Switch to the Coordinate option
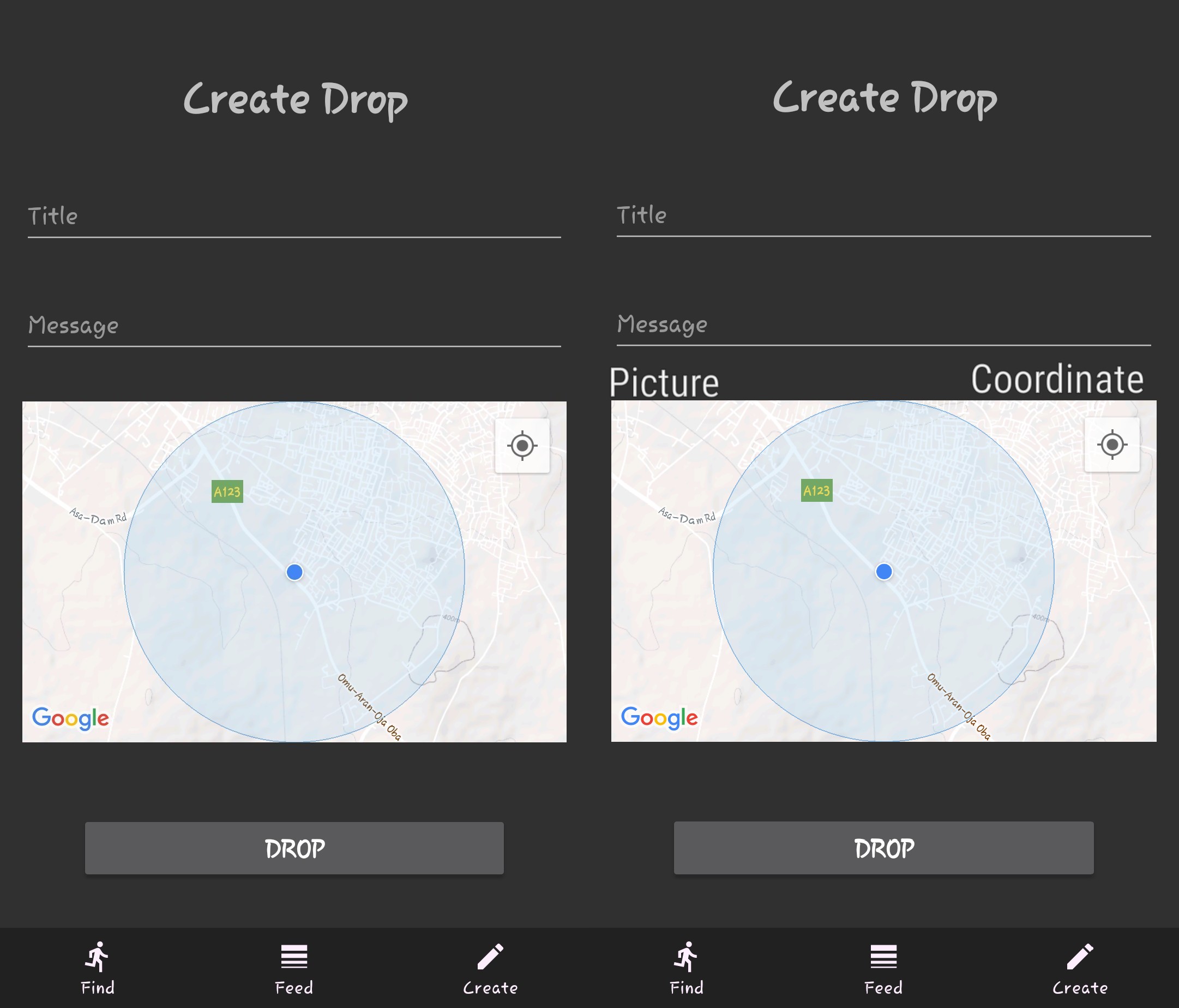The height and width of the screenshot is (1008, 1179). tap(1057, 379)
